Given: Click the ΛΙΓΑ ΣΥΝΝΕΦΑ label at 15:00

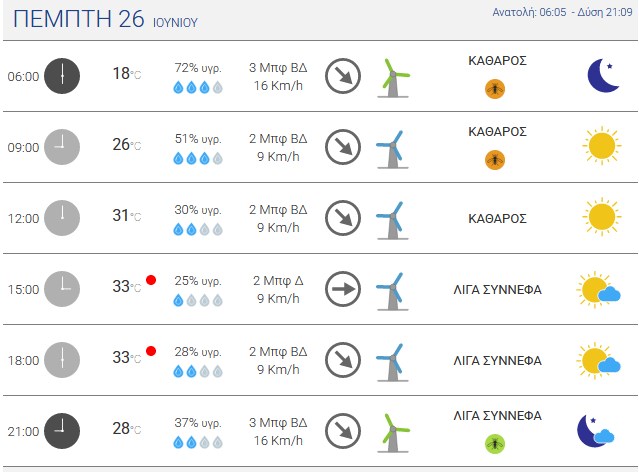Looking at the screenshot, I should point(497,290).
